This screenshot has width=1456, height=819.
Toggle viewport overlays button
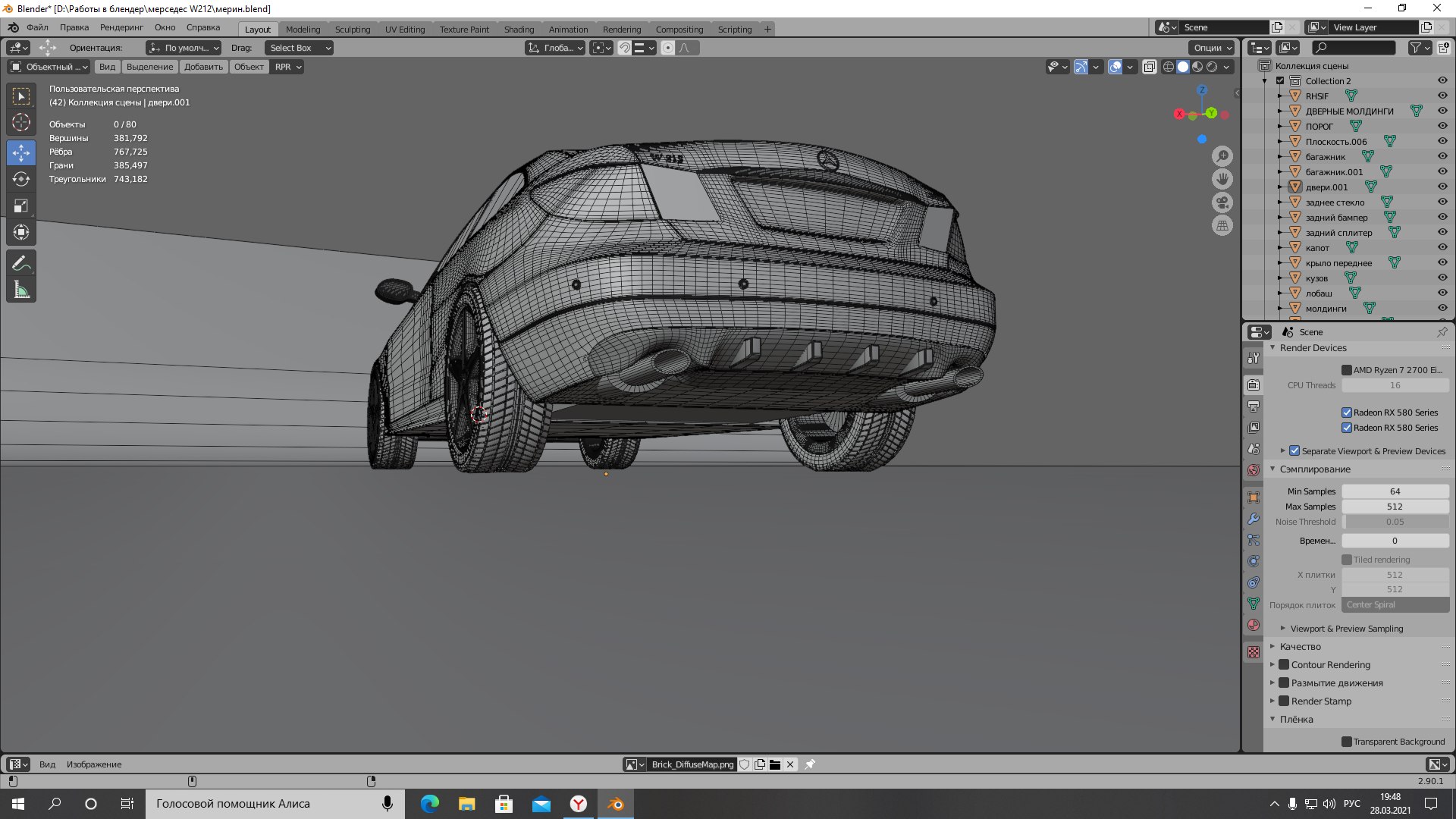(1115, 67)
